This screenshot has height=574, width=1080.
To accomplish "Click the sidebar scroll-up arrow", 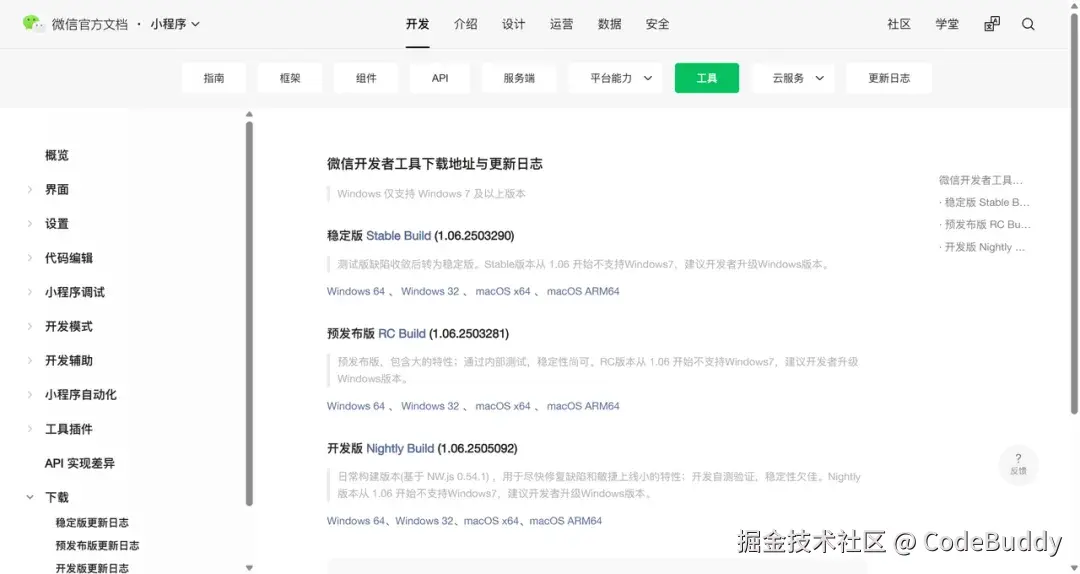I will click(x=249, y=114).
